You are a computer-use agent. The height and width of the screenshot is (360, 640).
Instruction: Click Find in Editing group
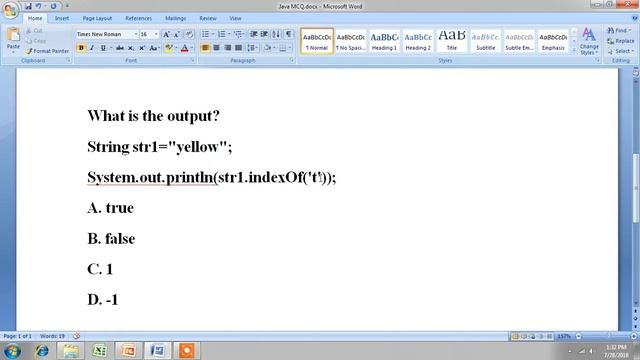click(619, 31)
